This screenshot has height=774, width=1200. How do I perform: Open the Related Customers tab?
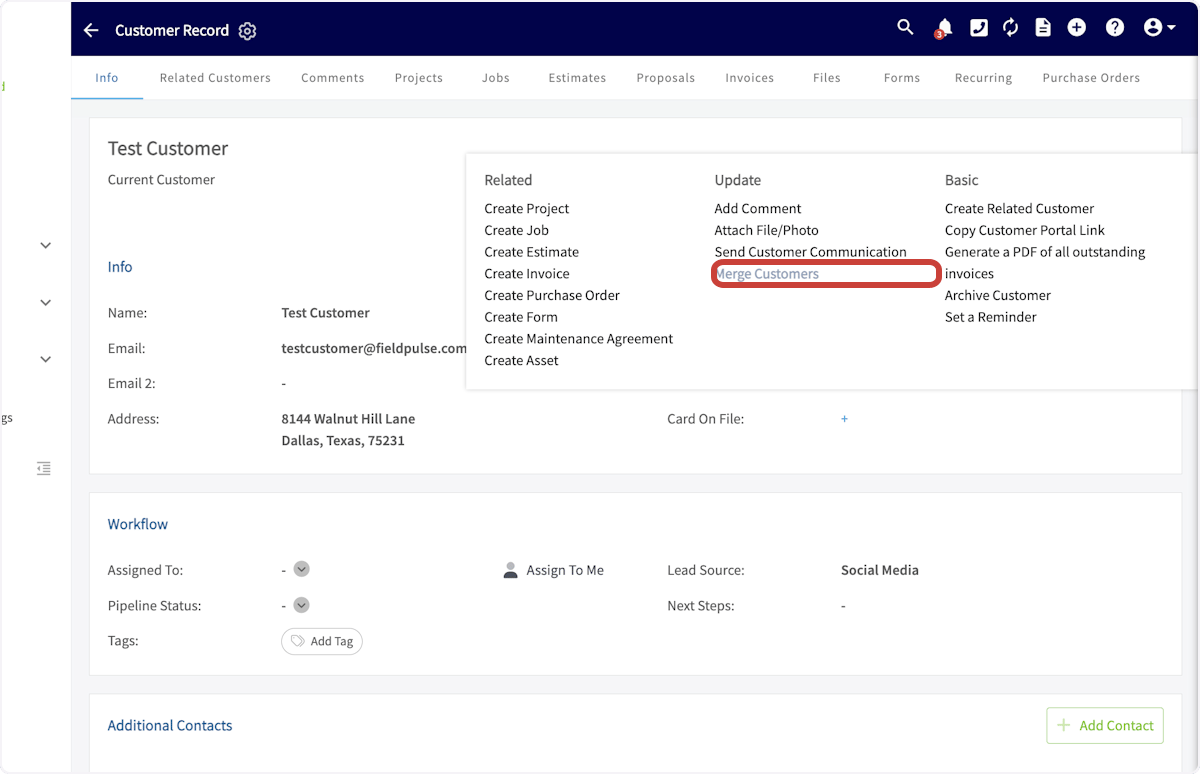click(x=215, y=77)
